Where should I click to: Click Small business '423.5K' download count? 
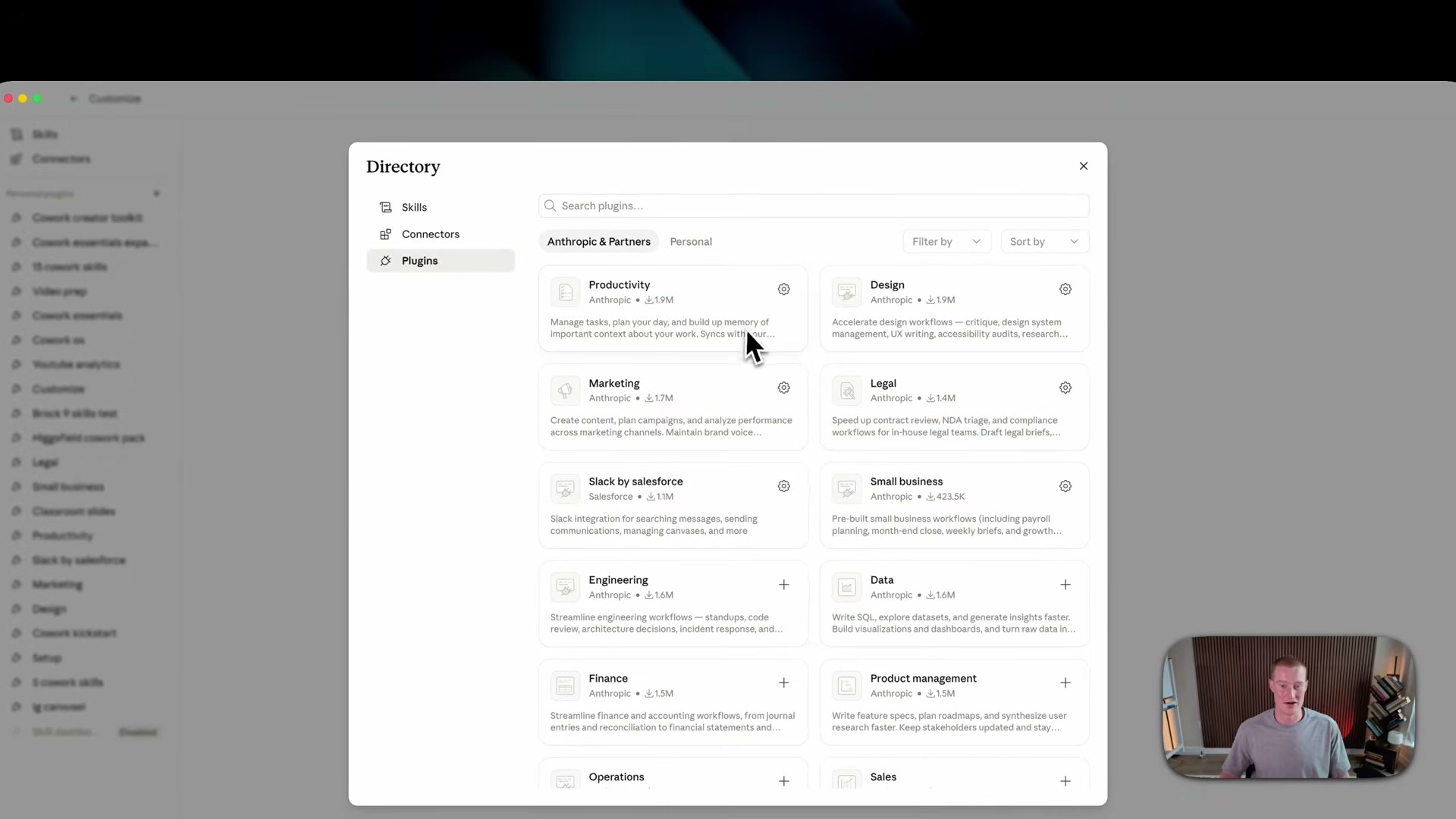tap(950, 497)
